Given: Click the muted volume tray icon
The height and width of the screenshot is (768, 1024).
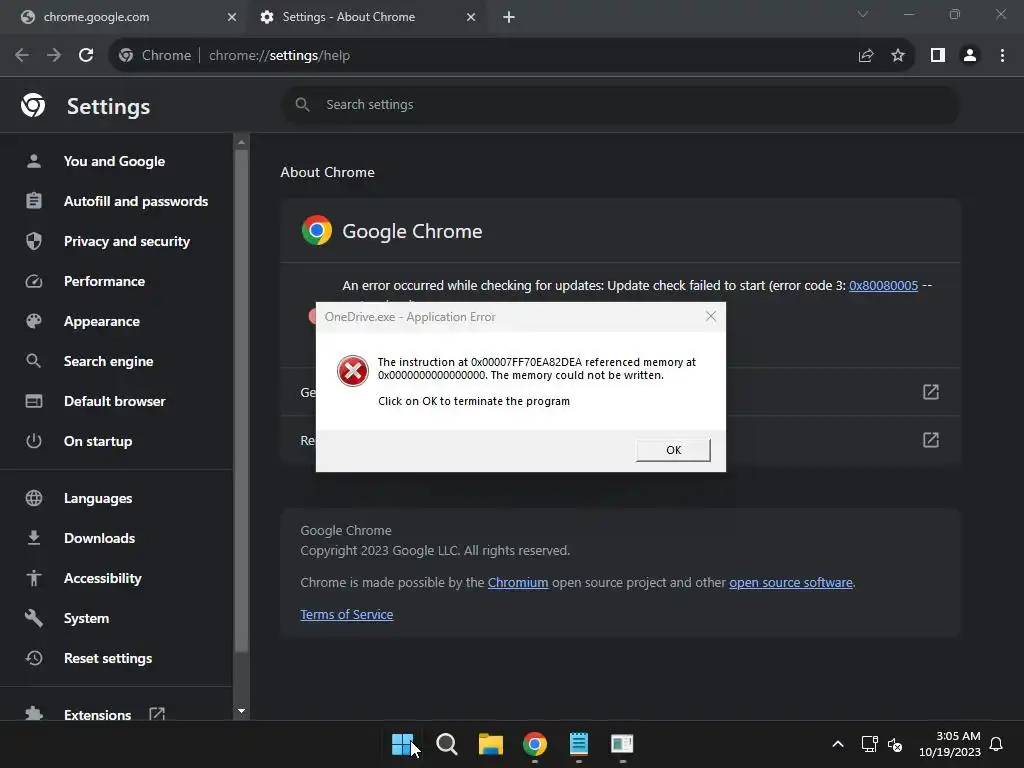Looking at the screenshot, I should coord(895,744).
